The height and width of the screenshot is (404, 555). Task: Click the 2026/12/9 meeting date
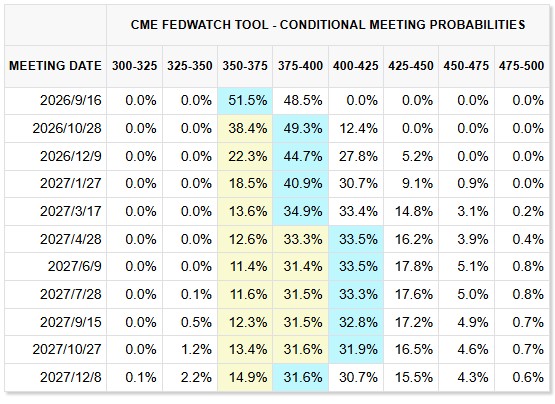[x=71, y=156]
